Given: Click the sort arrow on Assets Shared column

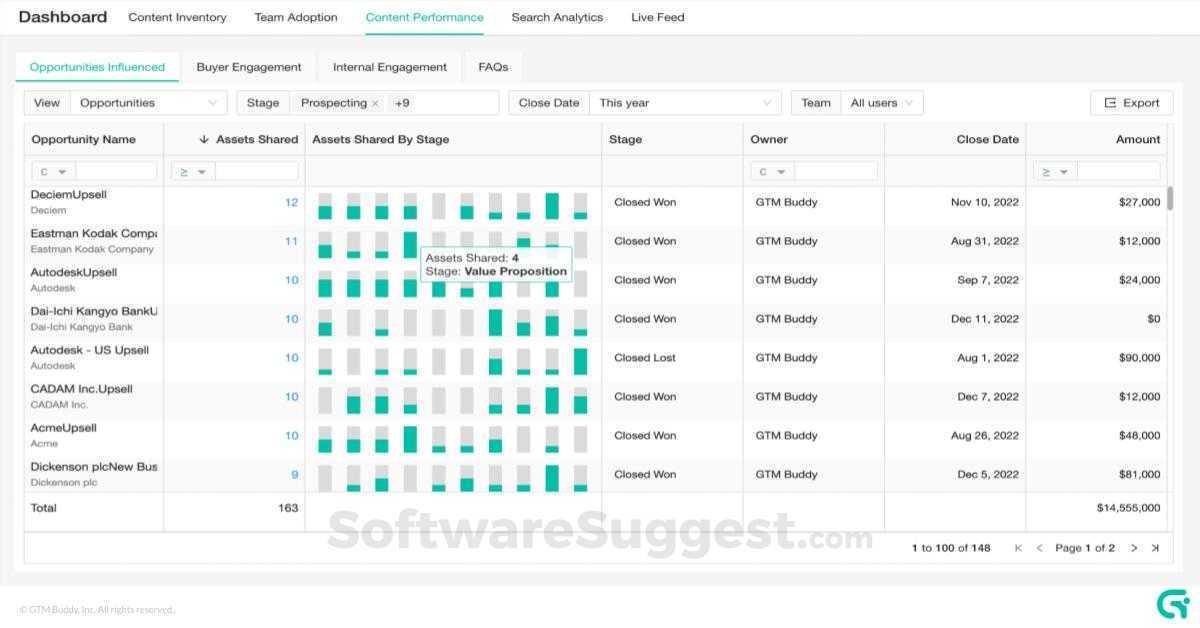Looking at the screenshot, I should (207, 139).
